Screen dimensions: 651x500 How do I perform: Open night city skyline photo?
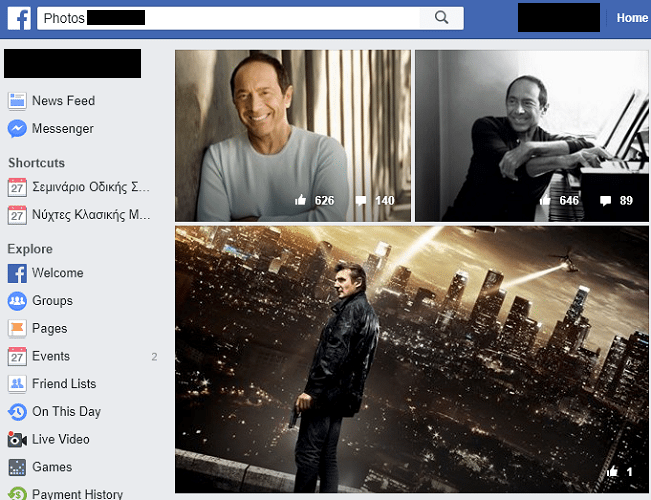coord(412,360)
